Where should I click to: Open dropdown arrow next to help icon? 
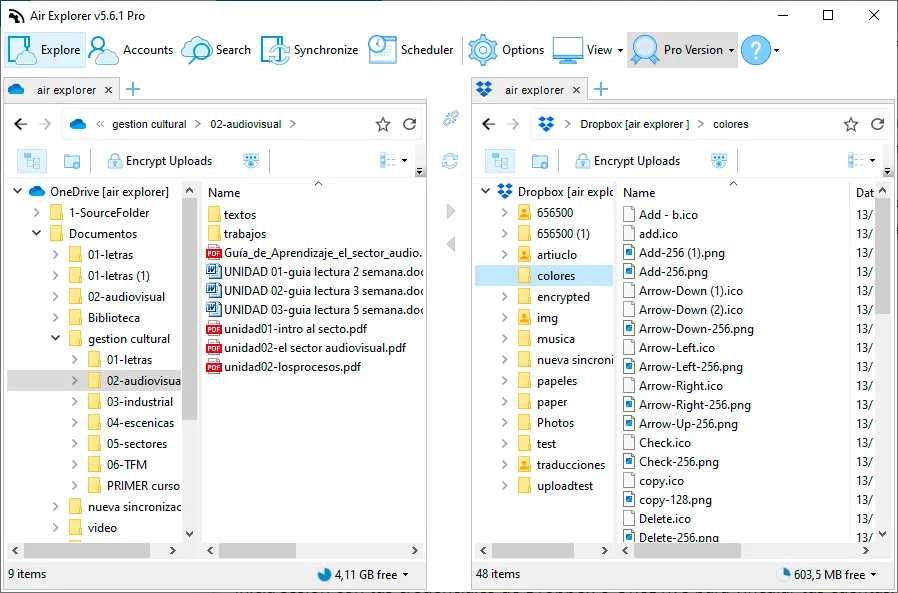[777, 50]
